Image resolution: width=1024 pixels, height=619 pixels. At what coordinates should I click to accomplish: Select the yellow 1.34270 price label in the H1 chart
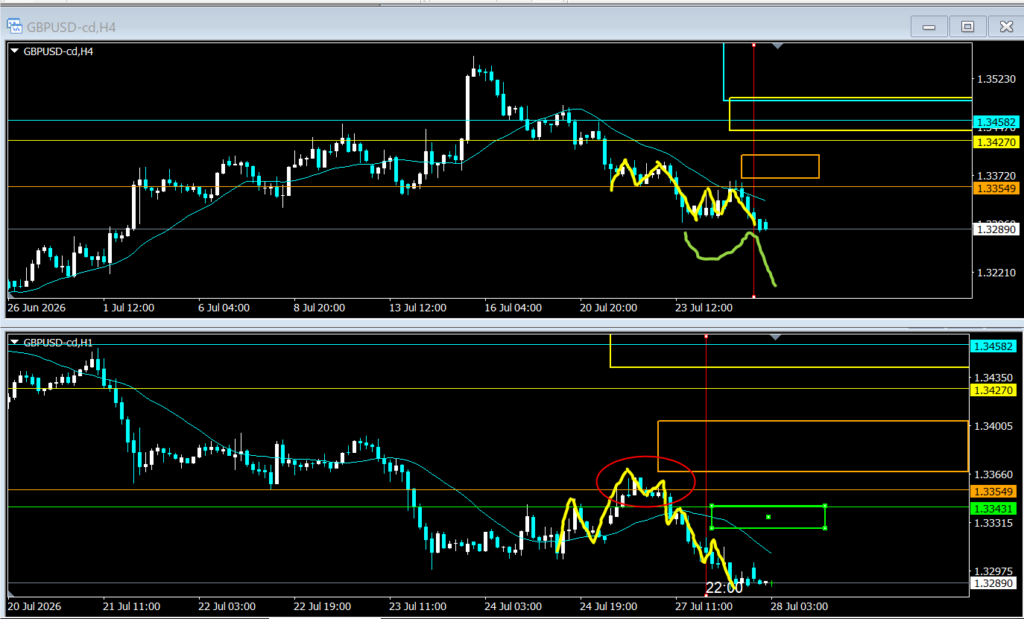point(993,390)
